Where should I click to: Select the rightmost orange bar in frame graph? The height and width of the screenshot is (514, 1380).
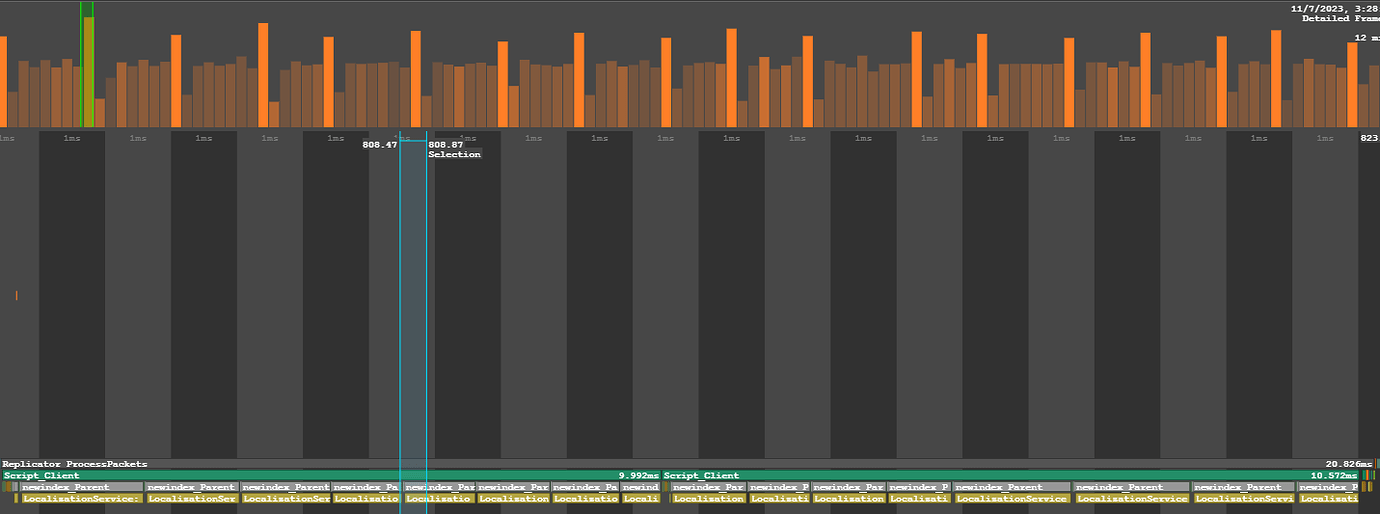click(x=1352, y=85)
